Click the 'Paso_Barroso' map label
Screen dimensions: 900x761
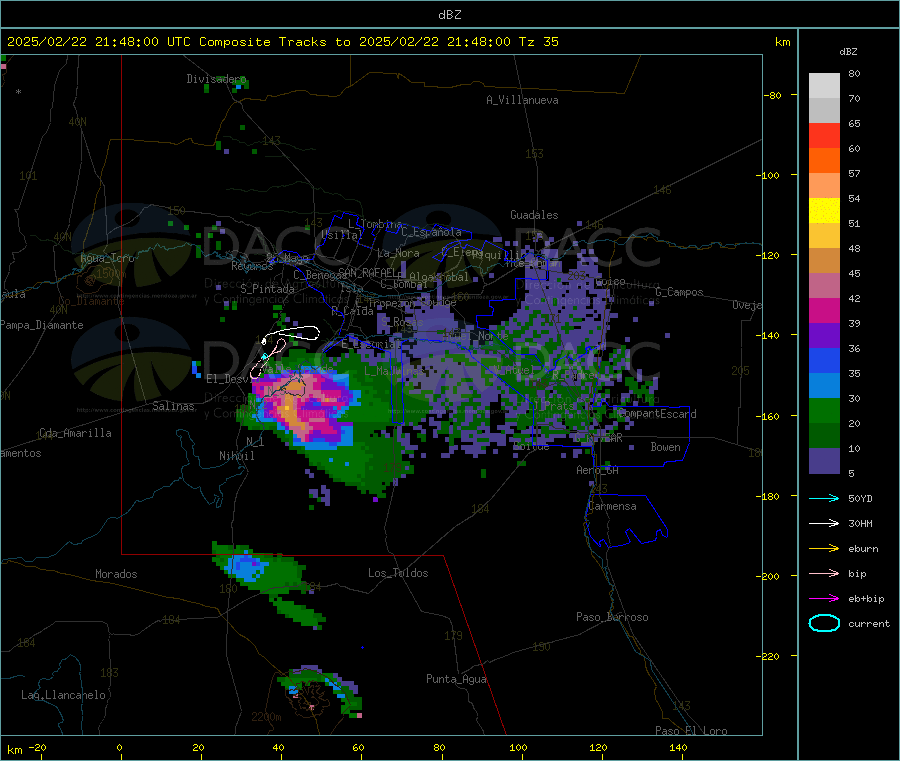tap(612, 618)
